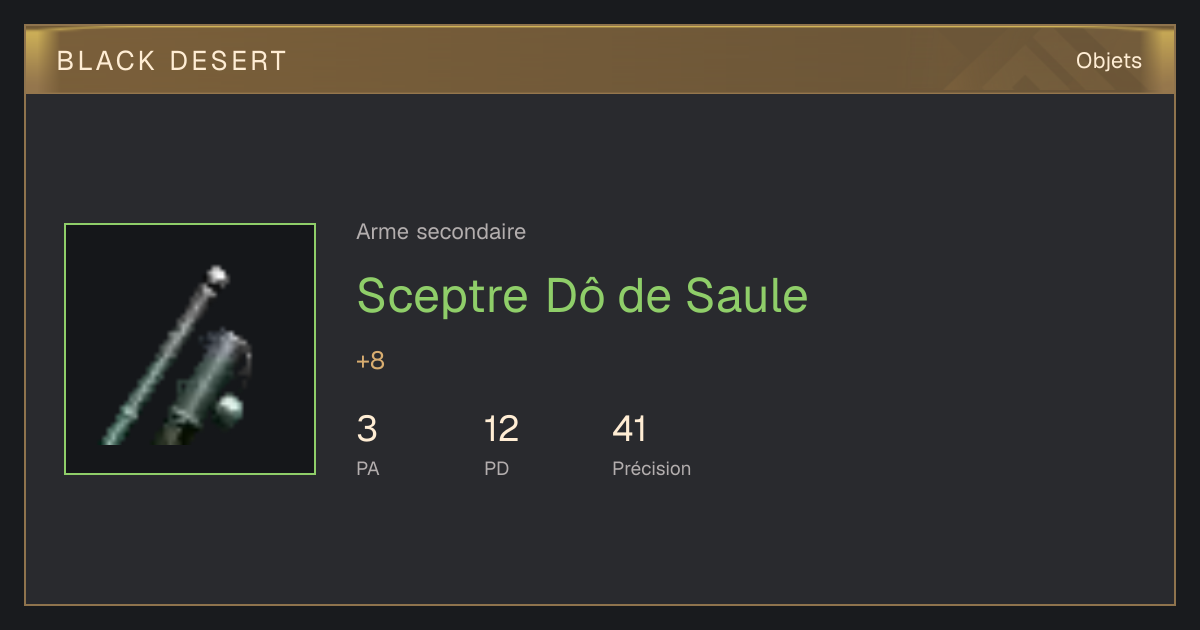Click the word Sceptre in the item title
The width and height of the screenshot is (1200, 630).
442,297
